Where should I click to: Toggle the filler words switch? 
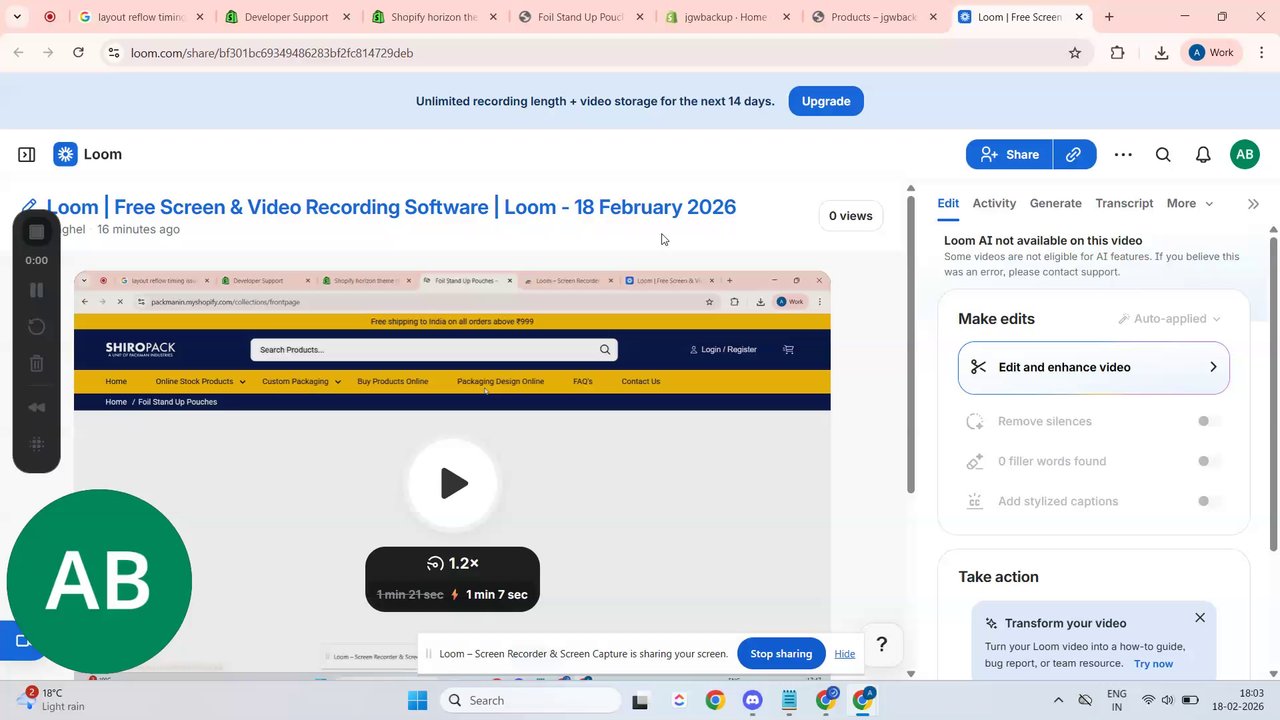click(1209, 461)
